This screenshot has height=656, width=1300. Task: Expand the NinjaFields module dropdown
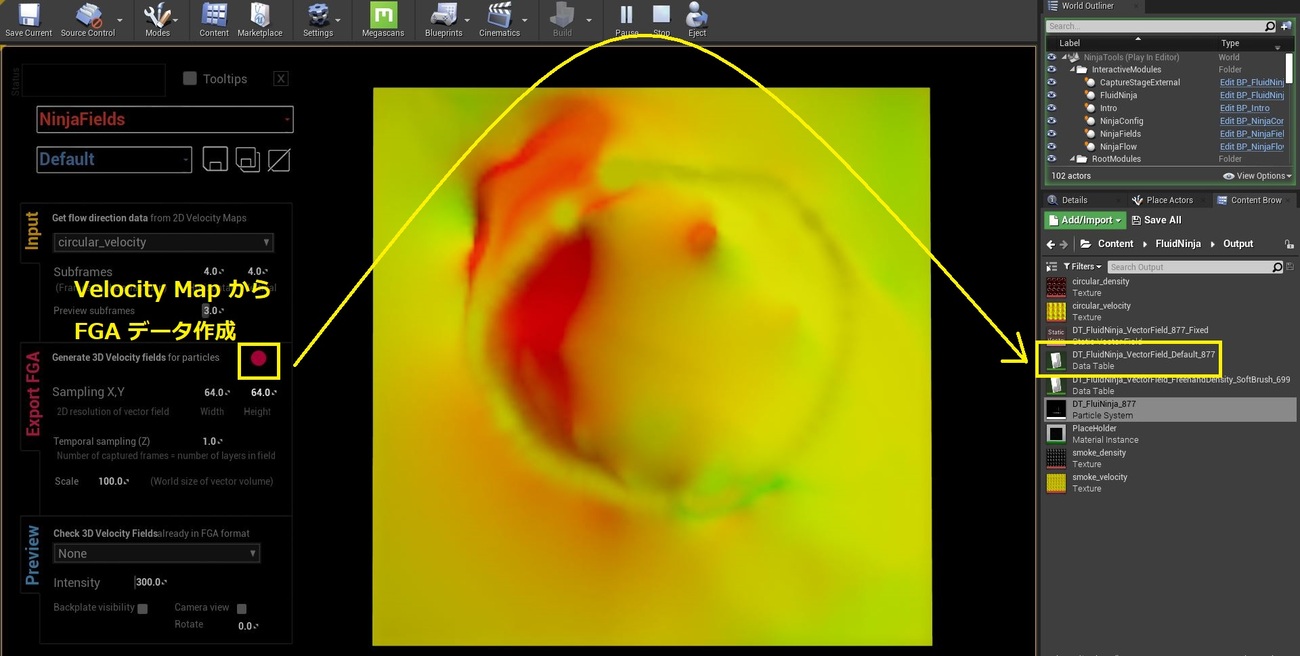tap(165, 120)
